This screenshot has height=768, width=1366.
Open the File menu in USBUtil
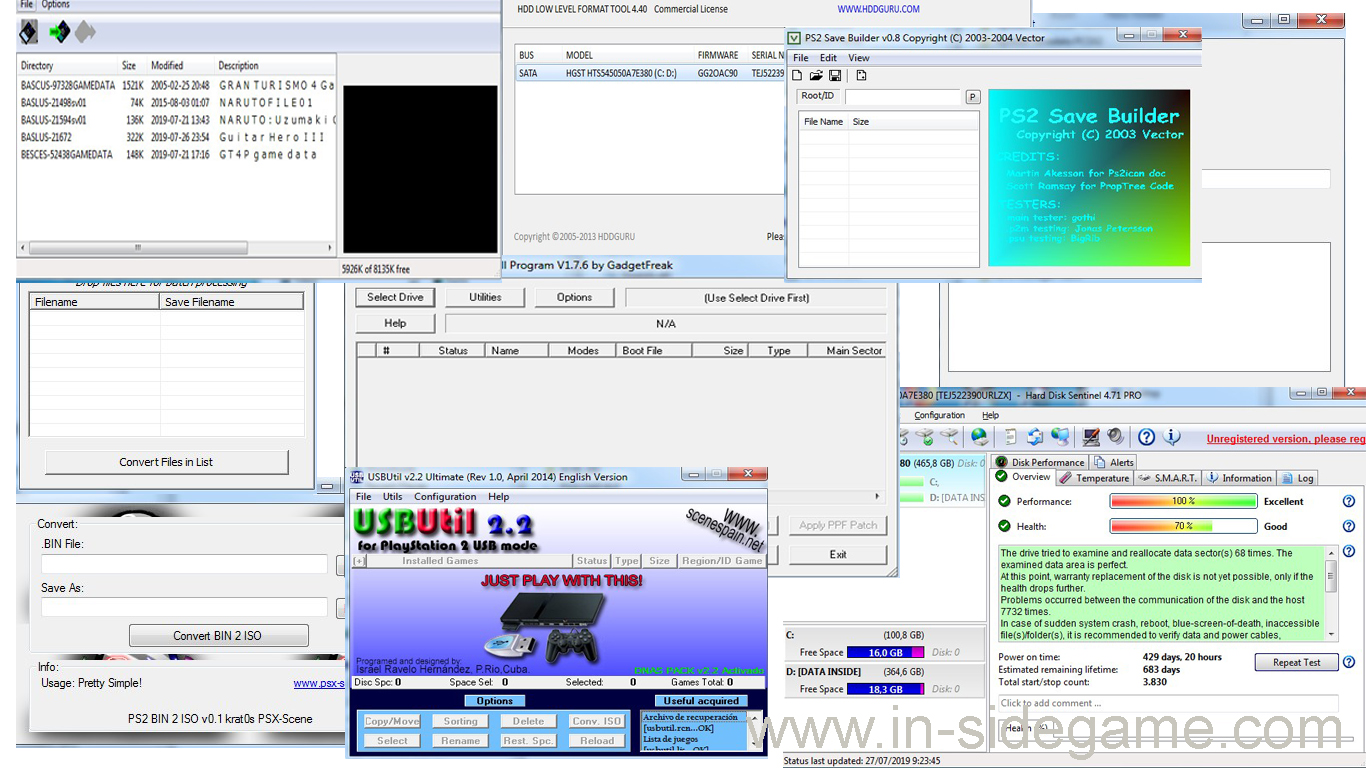coord(364,496)
